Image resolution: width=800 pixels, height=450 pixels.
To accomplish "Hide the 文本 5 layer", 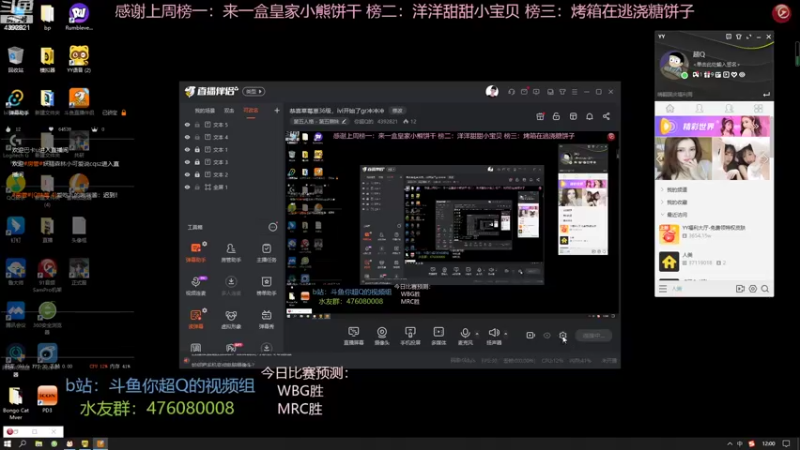I will pyautogui.click(x=187, y=124).
